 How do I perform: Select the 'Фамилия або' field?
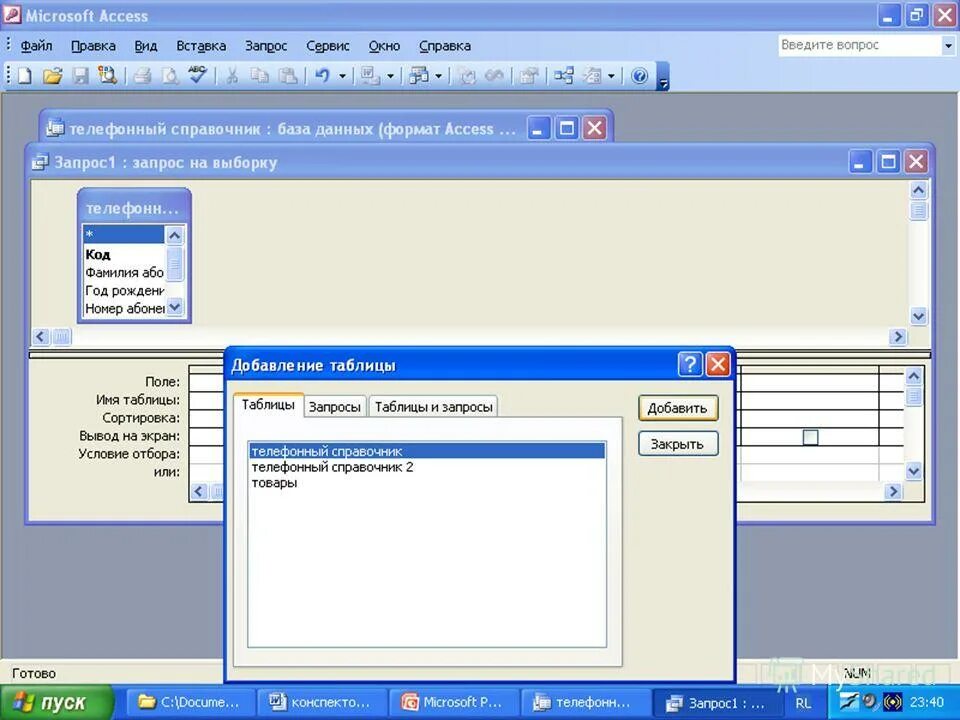tap(124, 272)
